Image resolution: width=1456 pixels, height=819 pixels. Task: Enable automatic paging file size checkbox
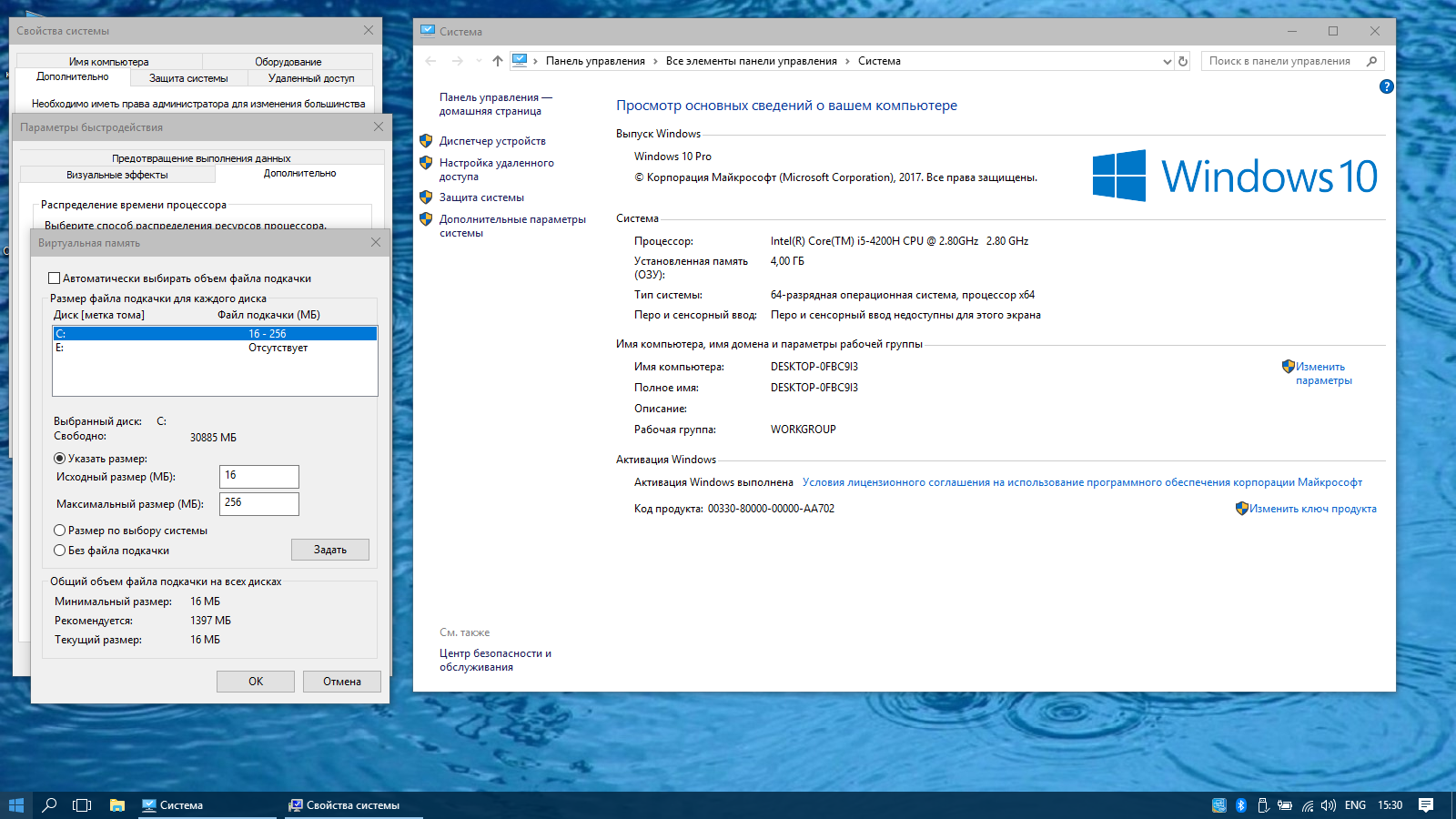[54, 278]
